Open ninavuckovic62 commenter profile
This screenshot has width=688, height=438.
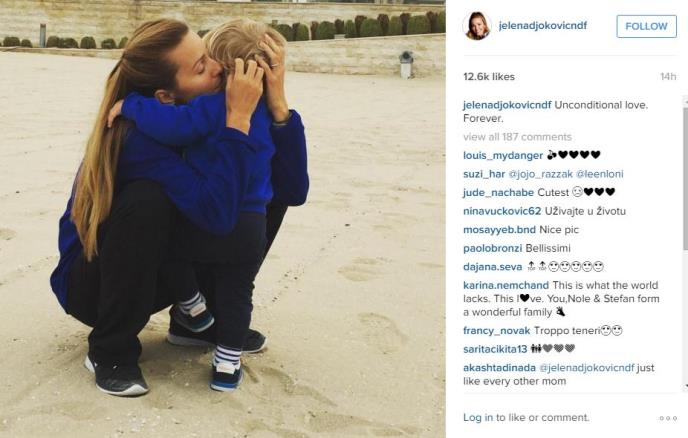tap(502, 211)
